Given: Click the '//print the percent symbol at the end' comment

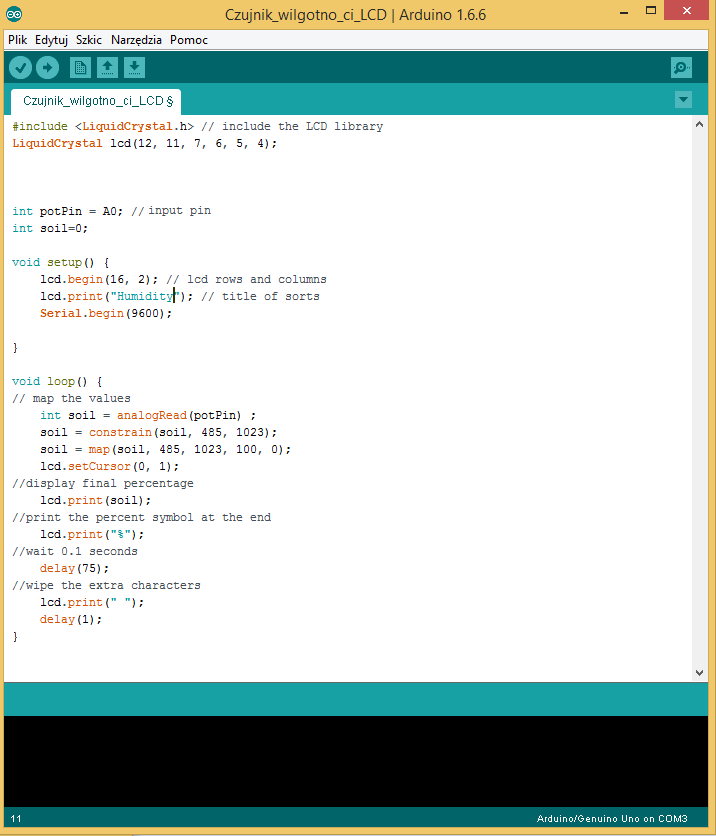Looking at the screenshot, I should [x=142, y=518].
